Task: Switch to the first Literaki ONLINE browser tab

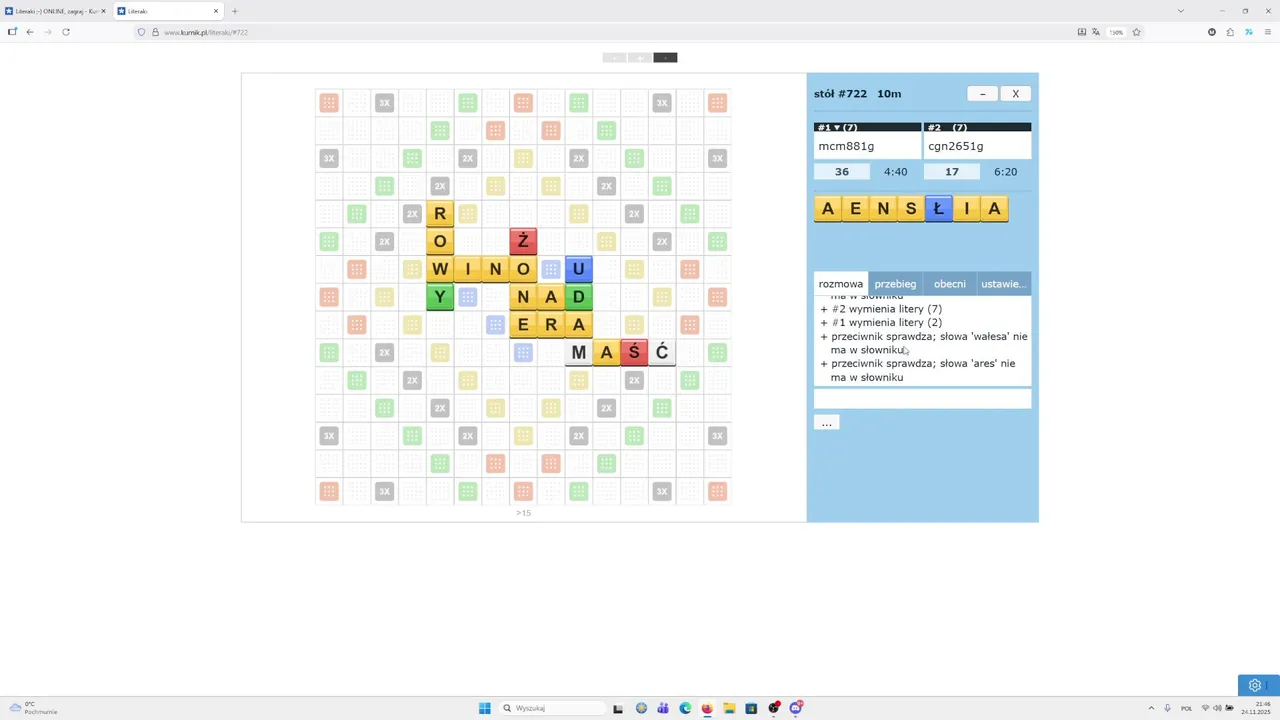Action: tap(56, 11)
